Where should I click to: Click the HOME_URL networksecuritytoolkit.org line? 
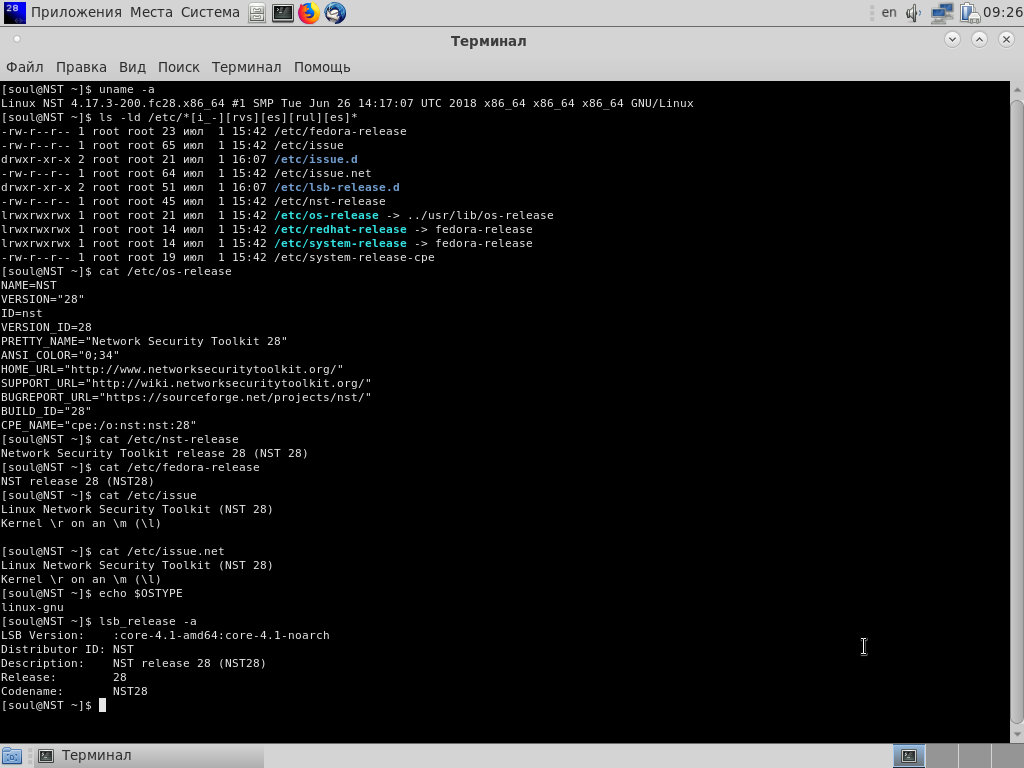click(x=172, y=370)
